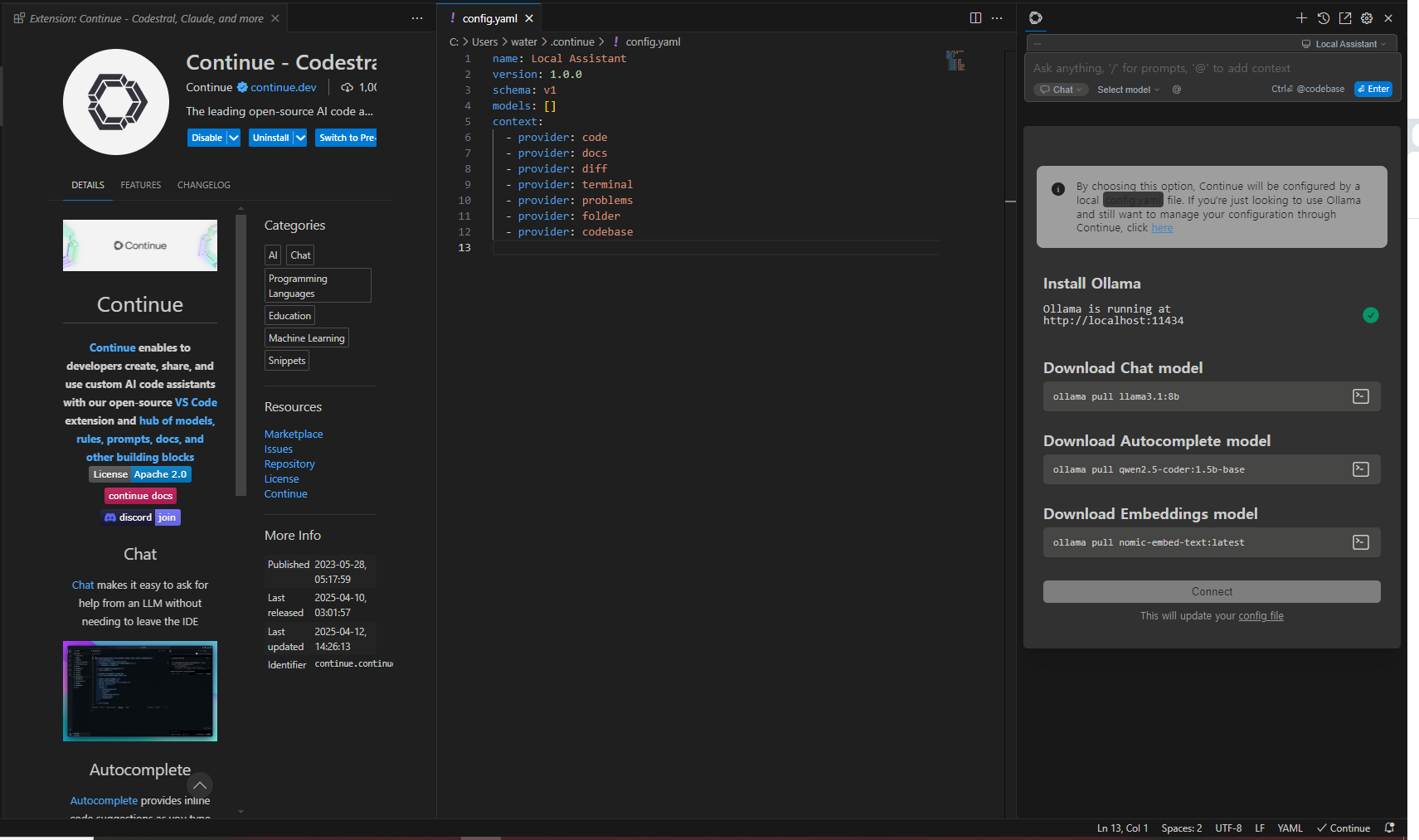Click the Continue extension logo image
Viewport: 1419px width, 840px height.
(116, 102)
